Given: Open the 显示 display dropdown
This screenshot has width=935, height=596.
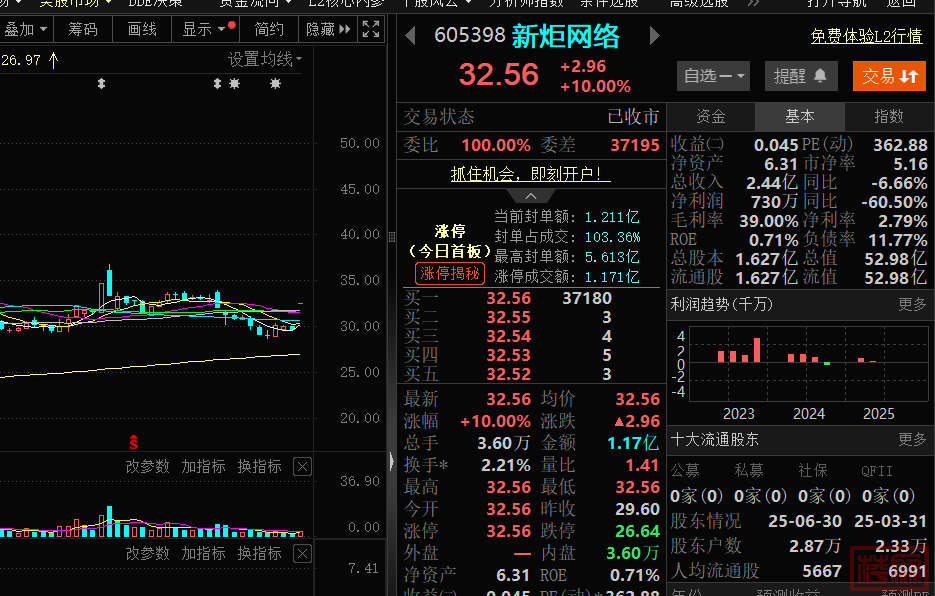Looking at the screenshot, I should [205, 29].
